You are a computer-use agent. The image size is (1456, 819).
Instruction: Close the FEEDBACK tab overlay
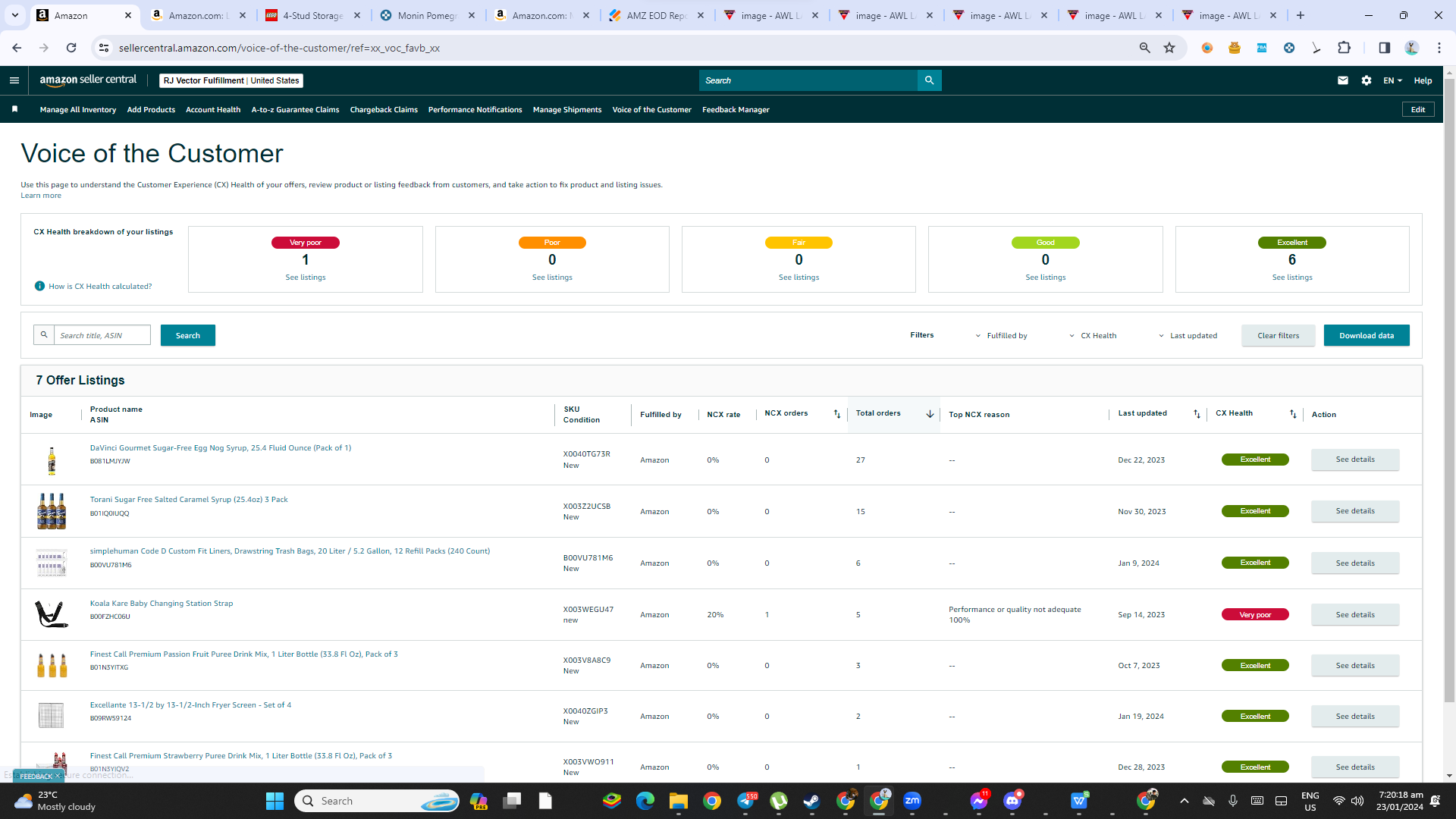point(58,776)
